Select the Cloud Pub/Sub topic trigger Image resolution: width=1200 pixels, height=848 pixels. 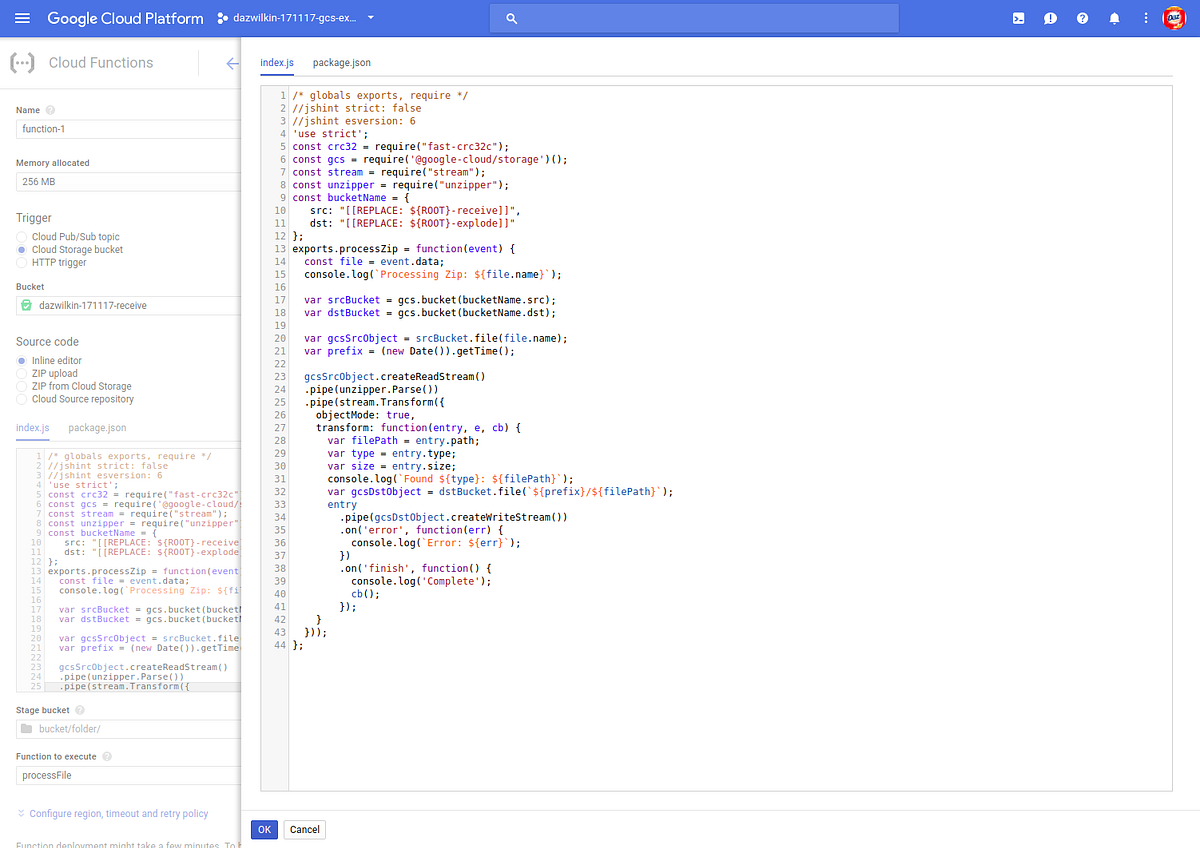[x=24, y=236]
